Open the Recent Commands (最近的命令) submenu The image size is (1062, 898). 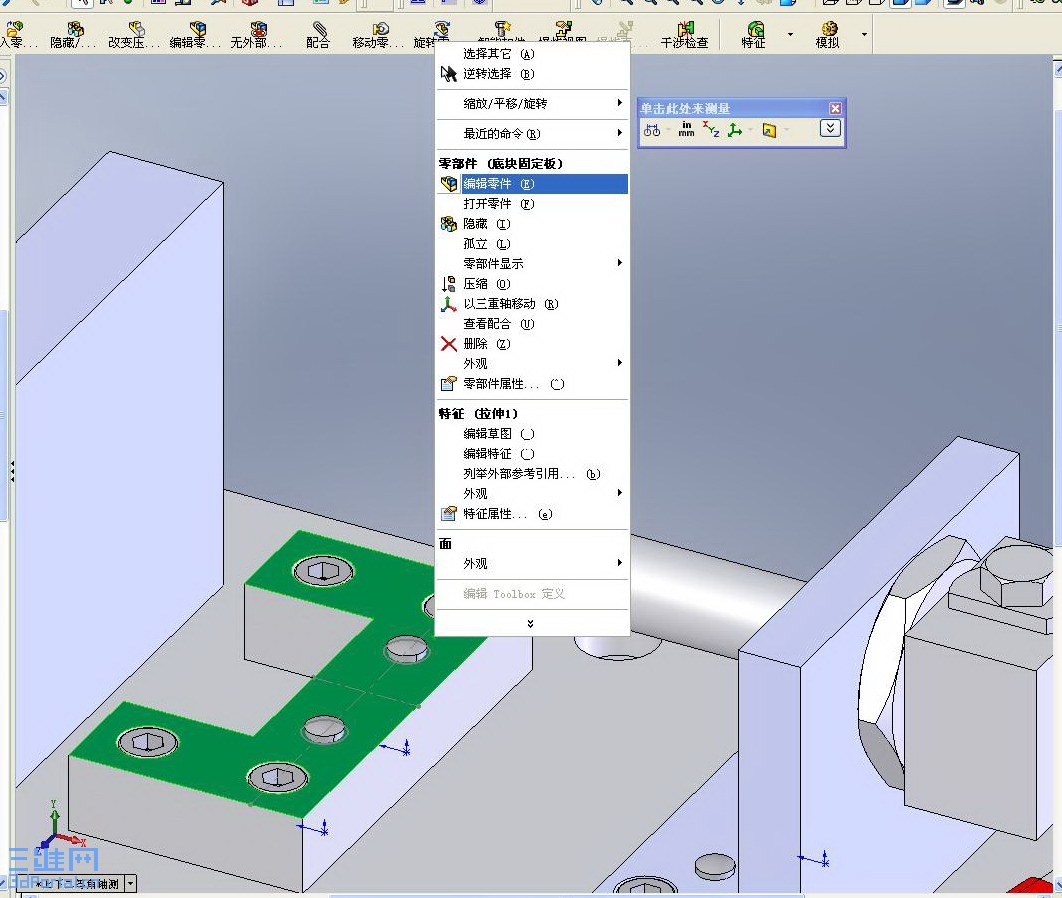[532, 133]
